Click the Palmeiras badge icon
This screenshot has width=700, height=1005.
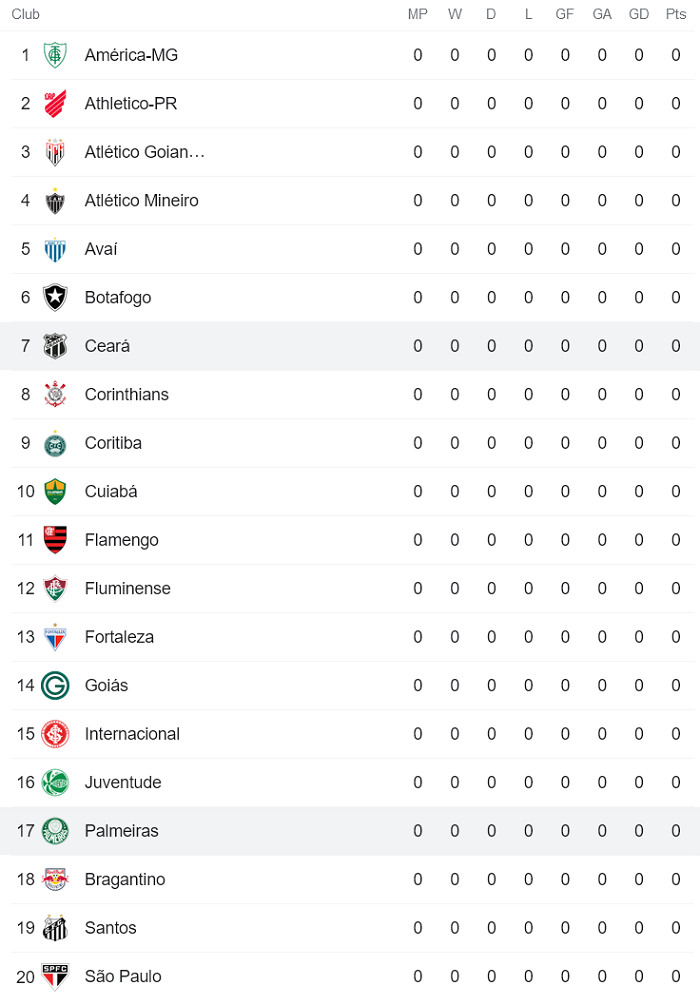[55, 831]
